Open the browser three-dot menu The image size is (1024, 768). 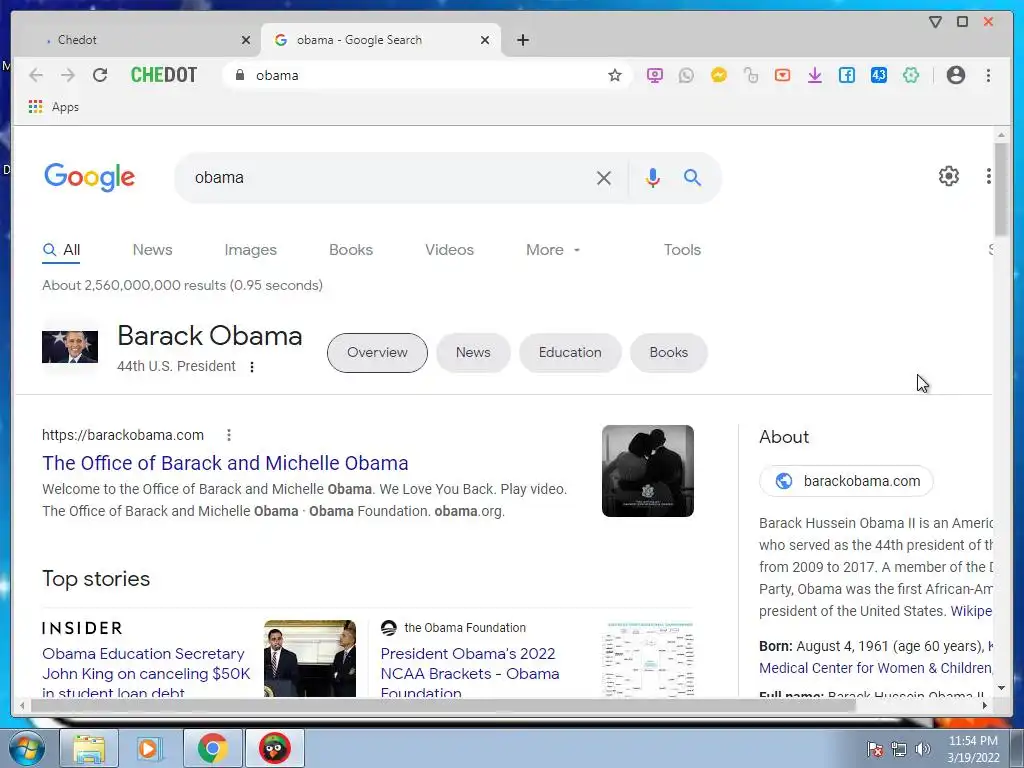(988, 75)
